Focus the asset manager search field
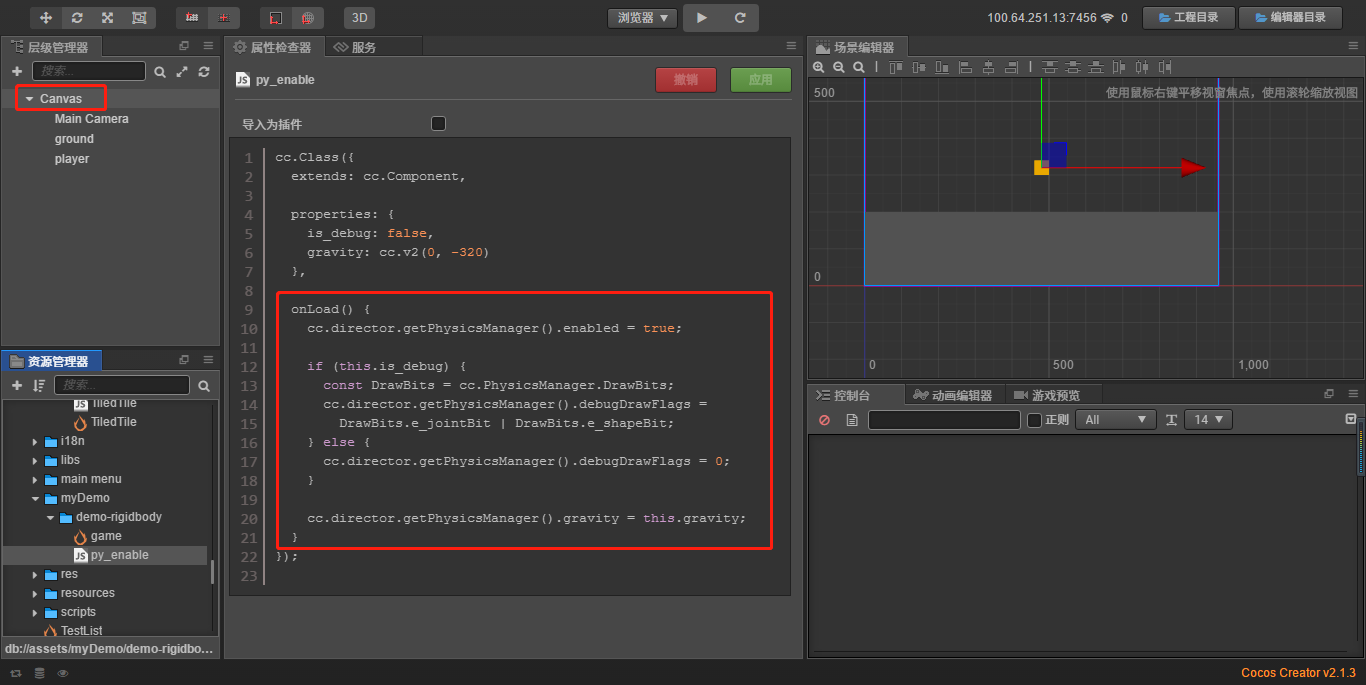The image size is (1366, 685). 121,385
